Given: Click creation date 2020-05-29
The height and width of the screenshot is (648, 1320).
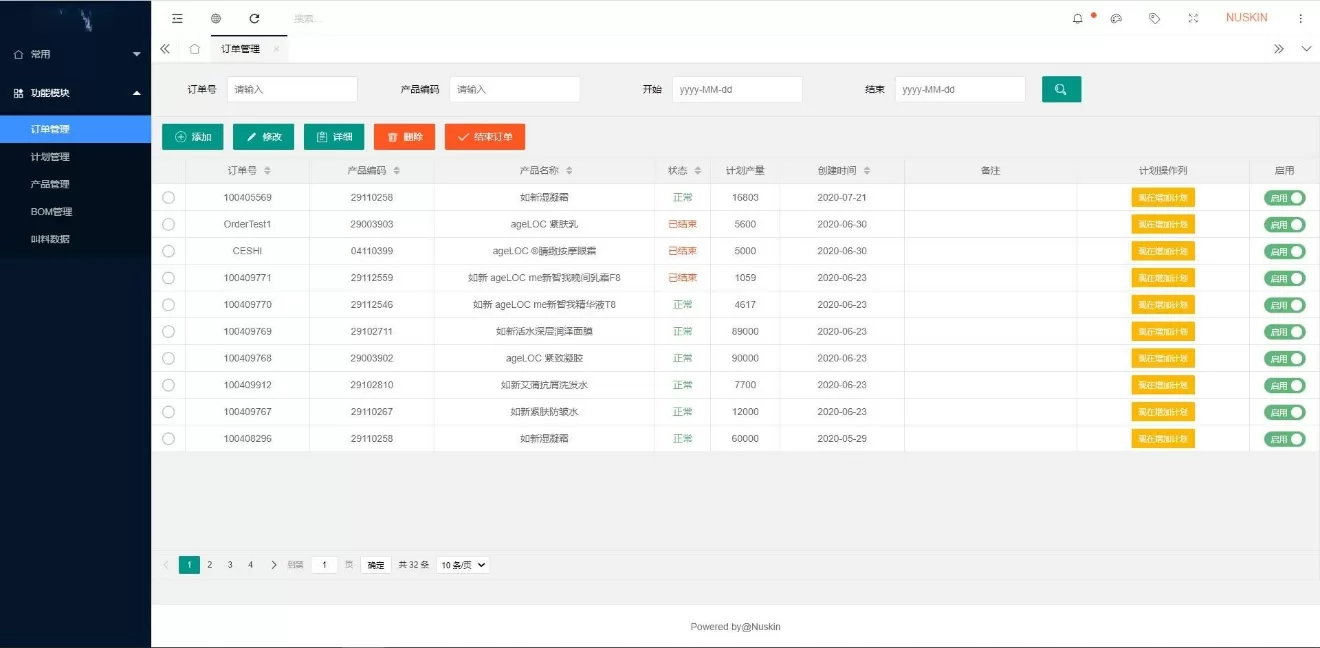Looking at the screenshot, I should point(842,439).
